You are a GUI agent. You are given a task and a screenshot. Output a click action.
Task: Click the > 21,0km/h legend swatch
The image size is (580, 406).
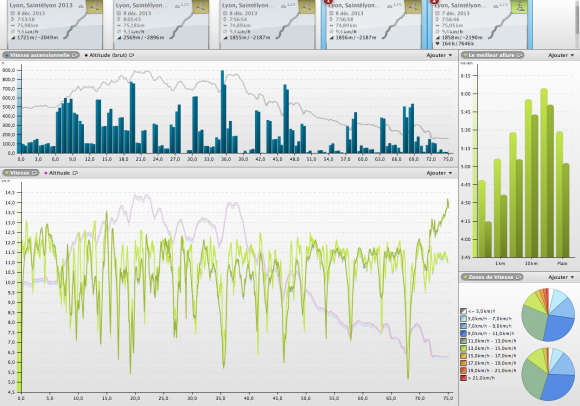click(x=463, y=378)
